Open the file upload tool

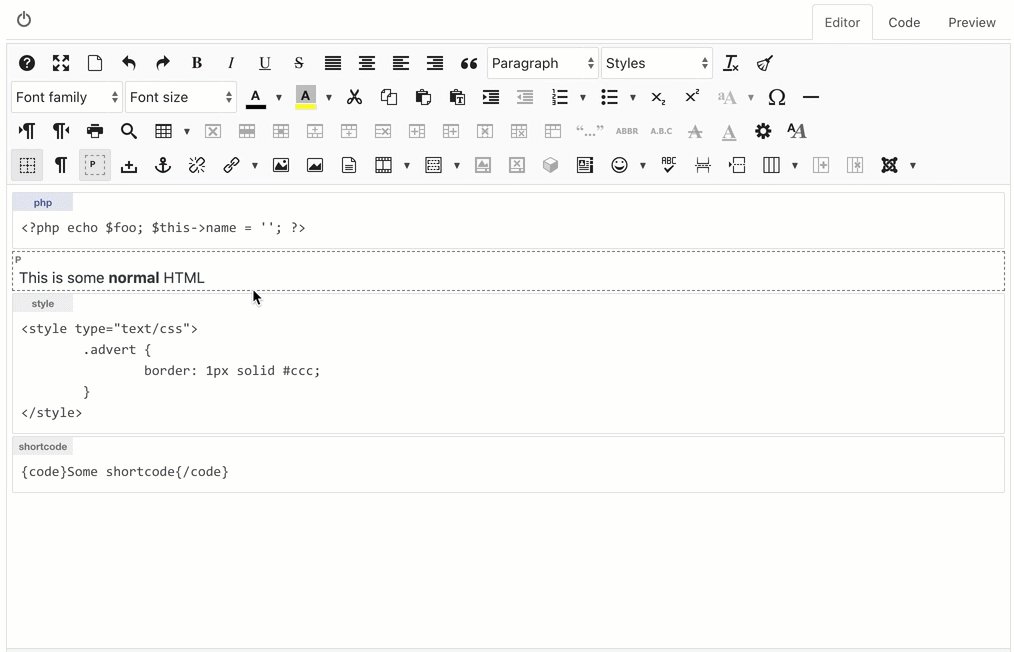129,166
